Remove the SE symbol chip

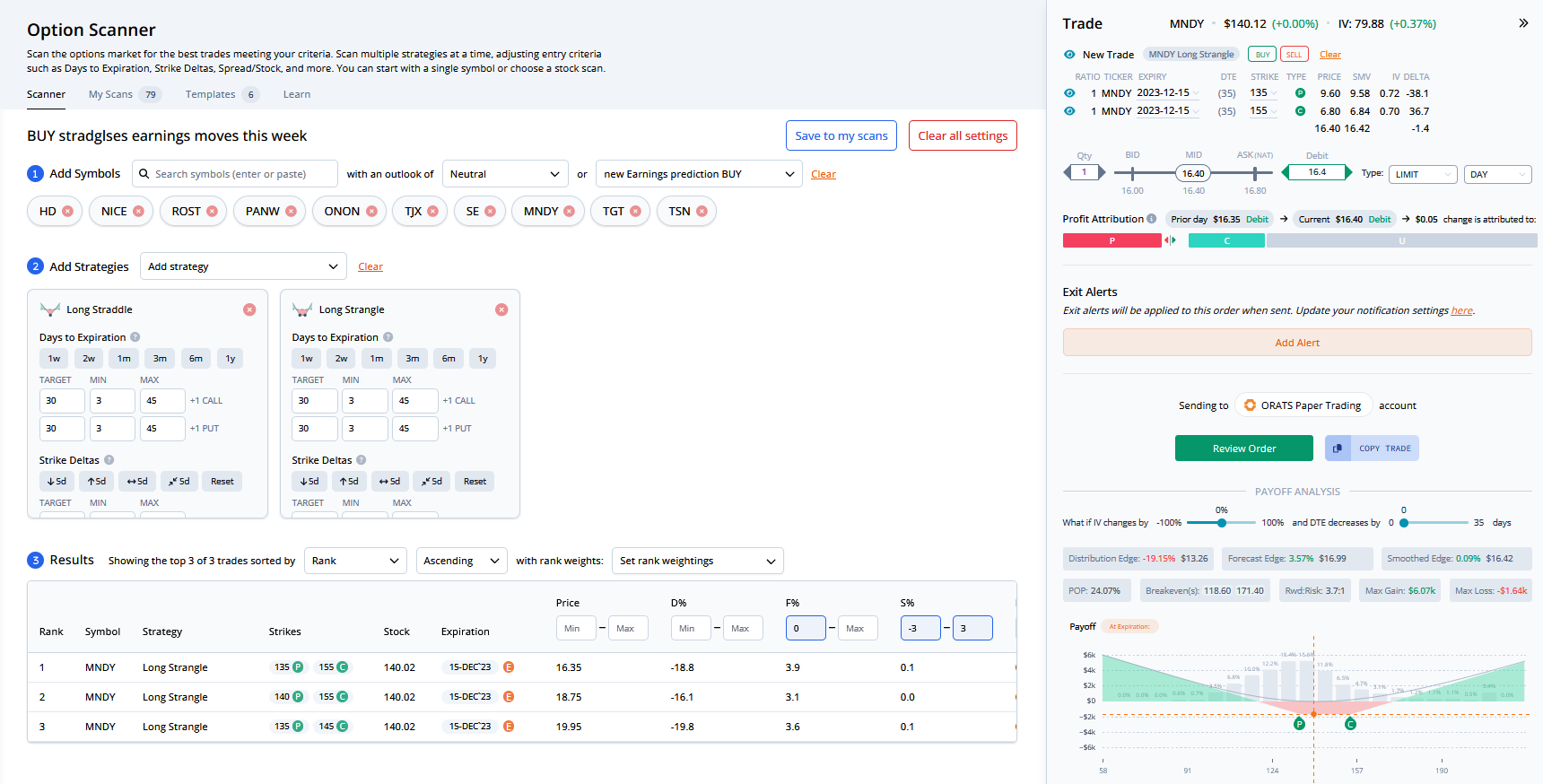pyautogui.click(x=490, y=212)
